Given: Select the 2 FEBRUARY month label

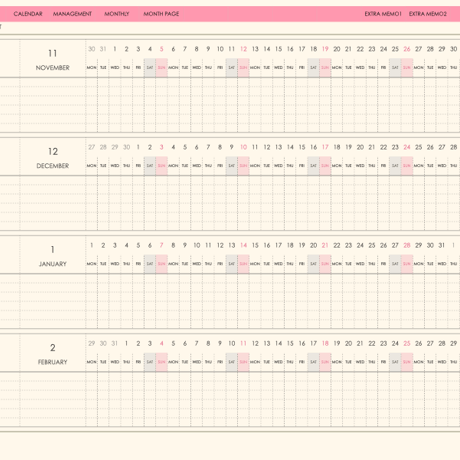Looking at the screenshot, I should 53,354.
